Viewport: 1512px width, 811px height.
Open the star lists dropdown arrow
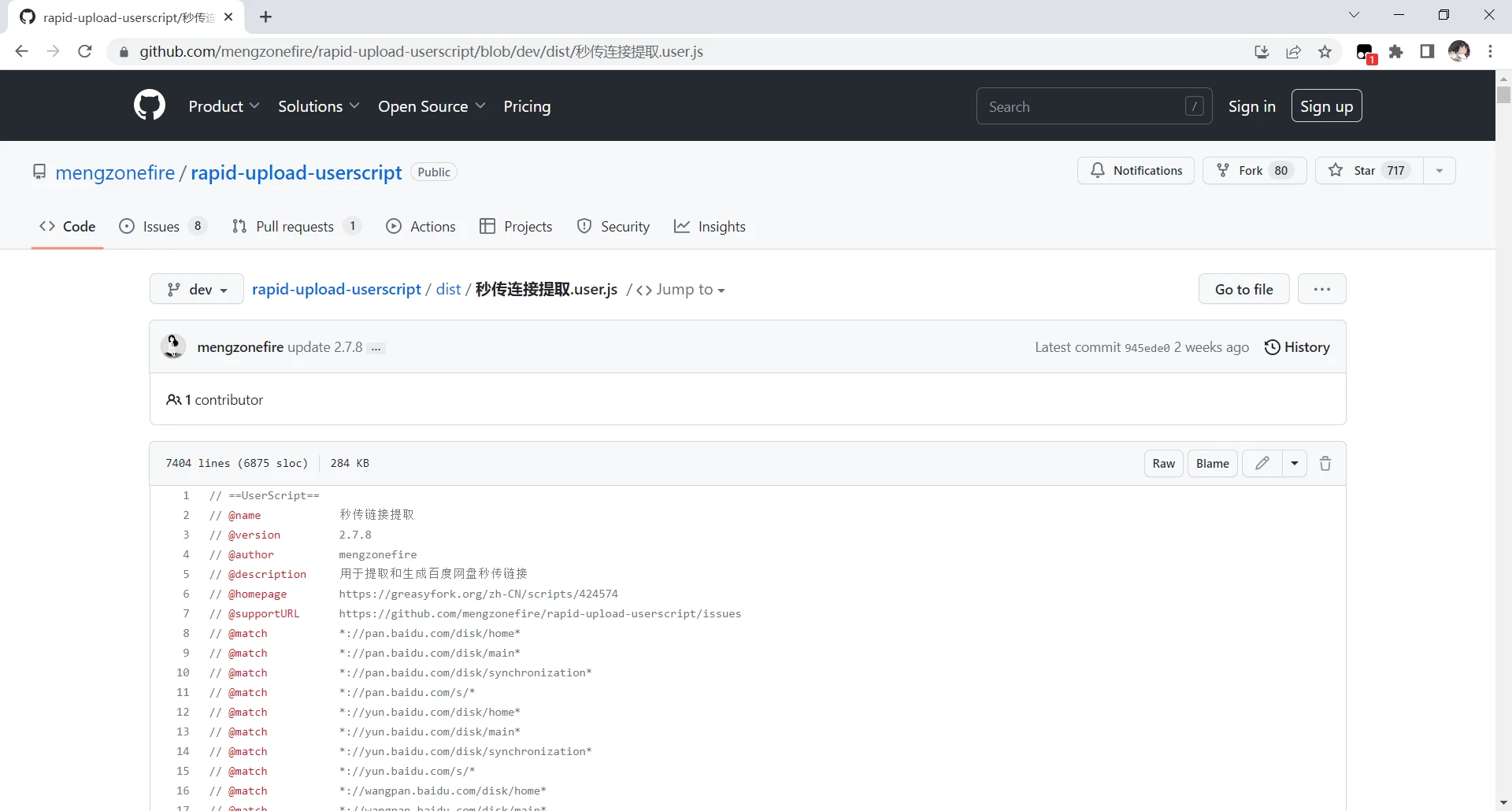click(1440, 170)
